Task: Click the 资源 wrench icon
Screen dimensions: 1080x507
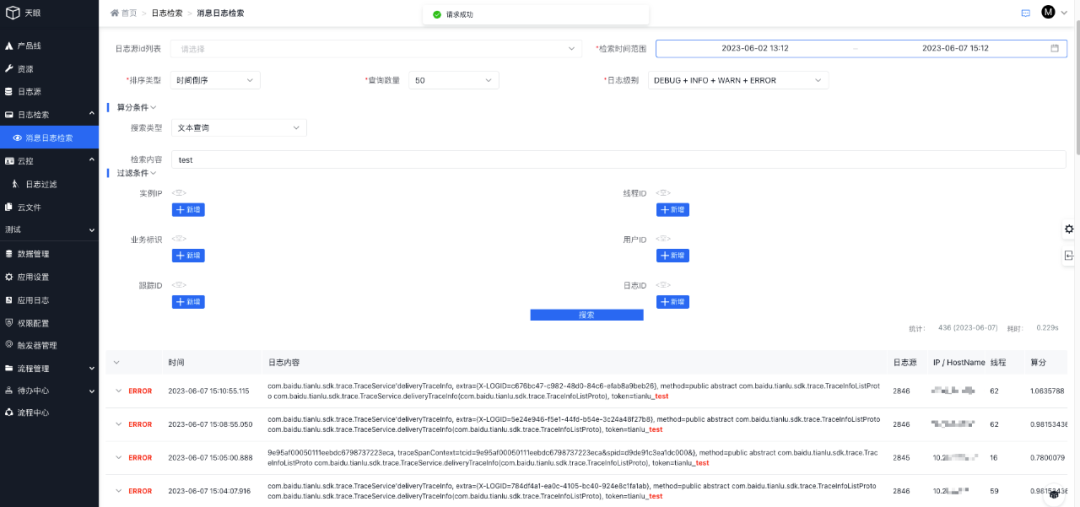Action: [9, 69]
